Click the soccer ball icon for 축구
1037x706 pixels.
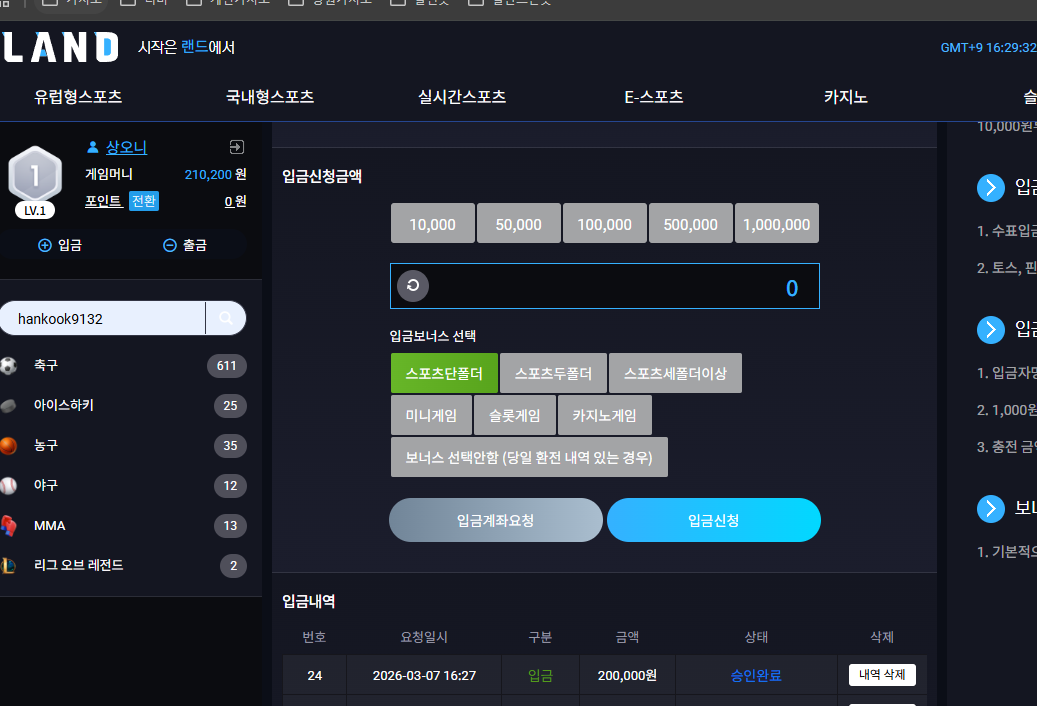click(8, 366)
